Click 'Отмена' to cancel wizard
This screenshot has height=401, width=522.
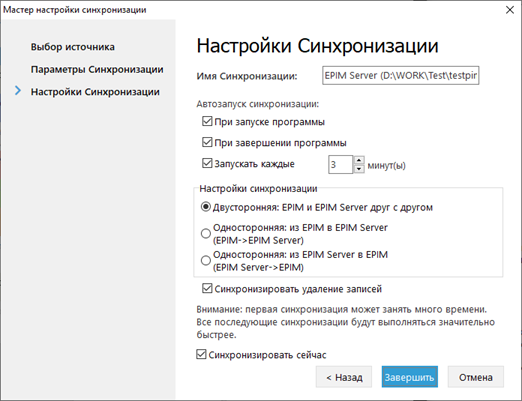pyautogui.click(x=476, y=377)
